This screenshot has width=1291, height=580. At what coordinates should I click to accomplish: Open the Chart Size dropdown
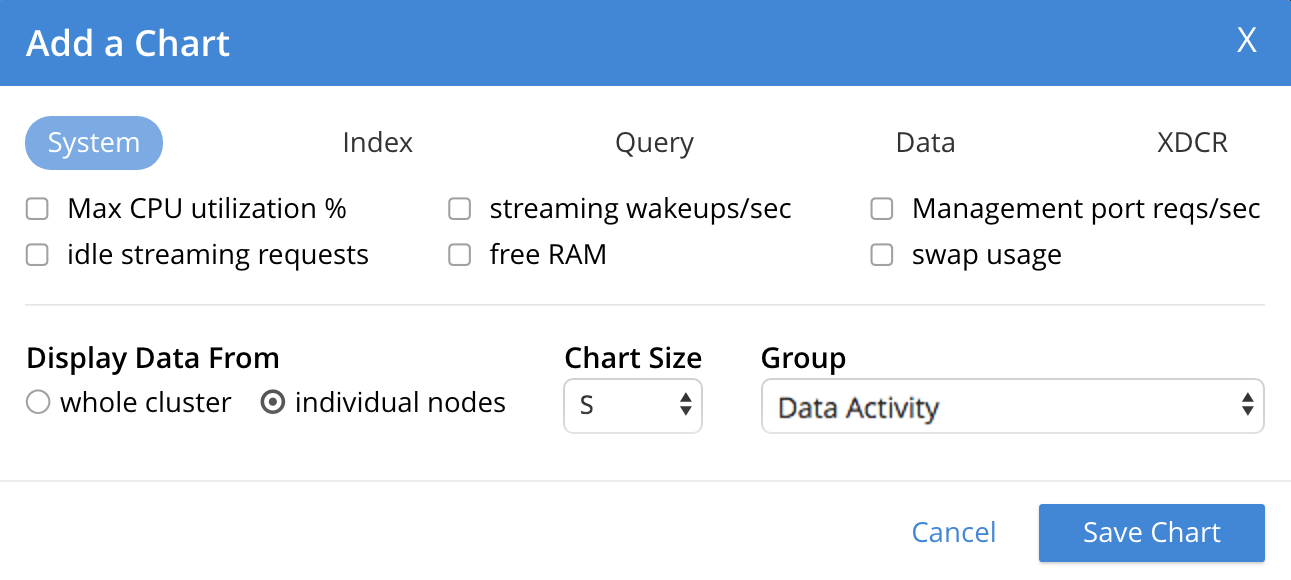click(633, 406)
